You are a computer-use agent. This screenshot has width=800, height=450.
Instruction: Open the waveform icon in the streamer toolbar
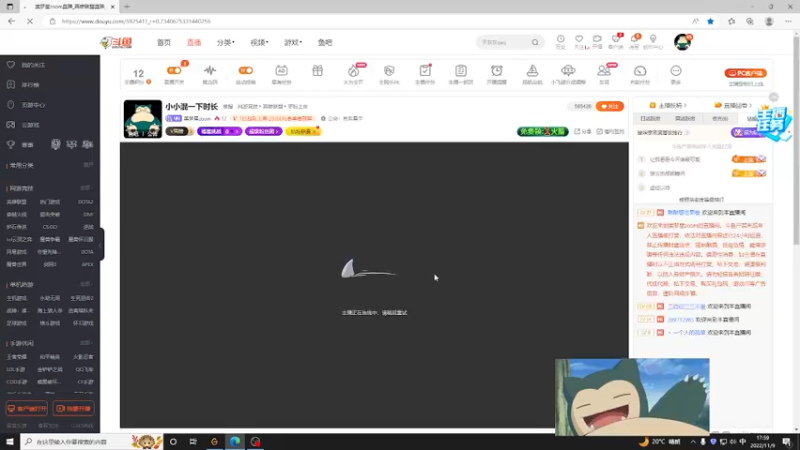point(210,70)
